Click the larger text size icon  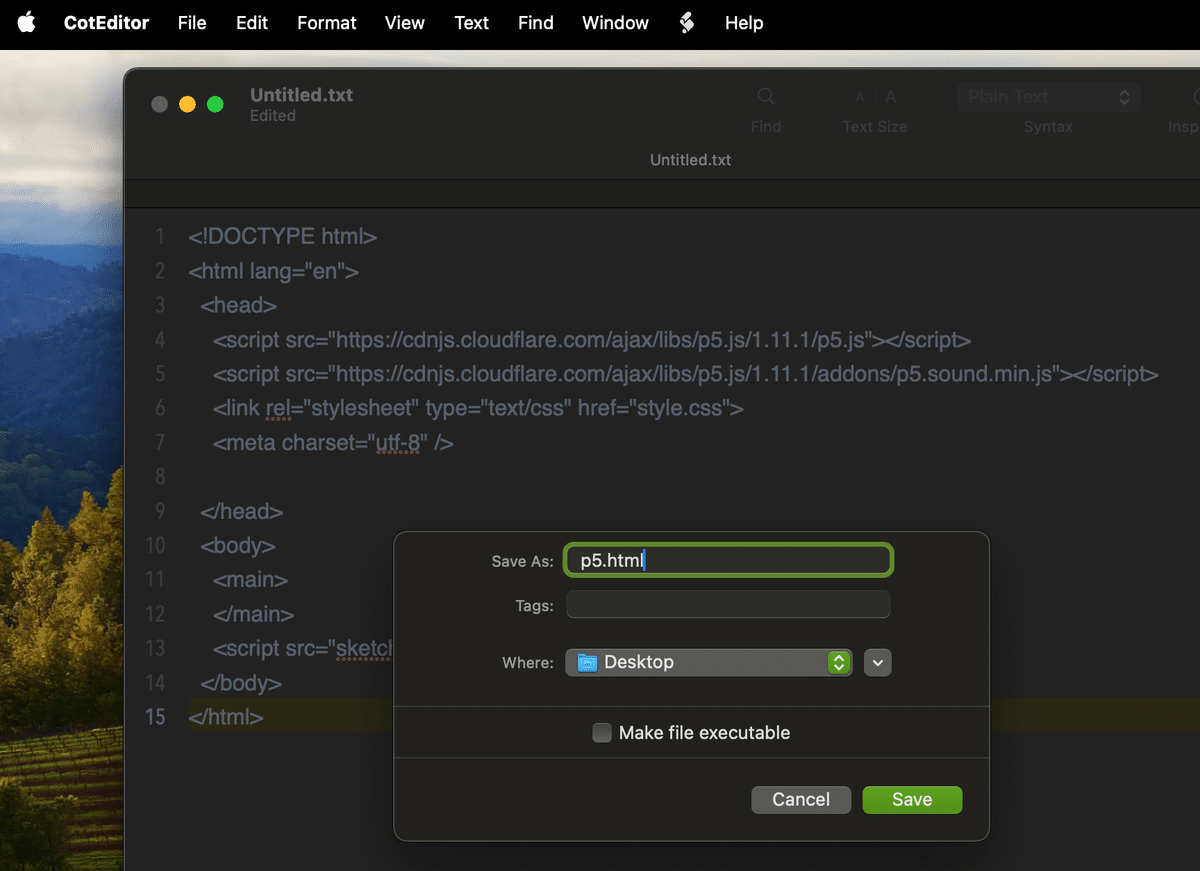(x=890, y=97)
